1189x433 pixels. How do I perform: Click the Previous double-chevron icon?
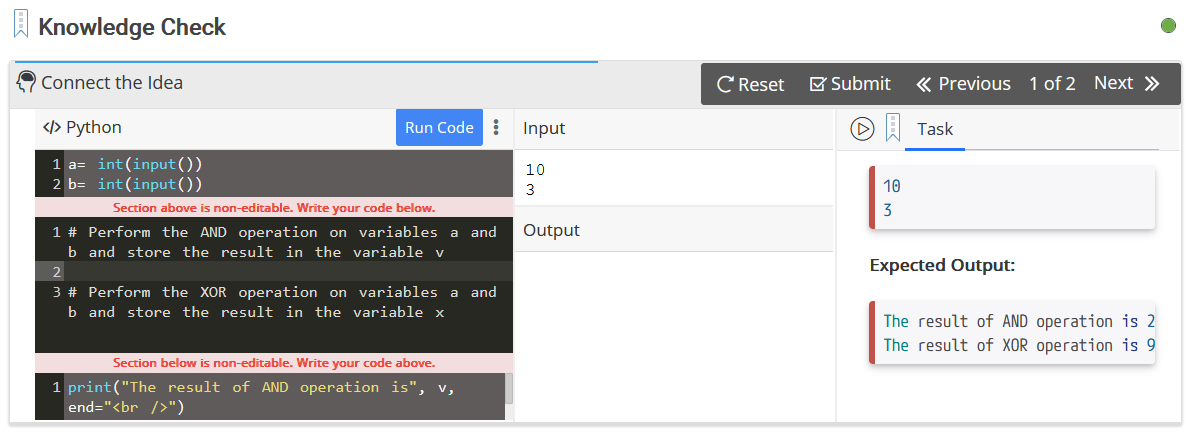(924, 83)
